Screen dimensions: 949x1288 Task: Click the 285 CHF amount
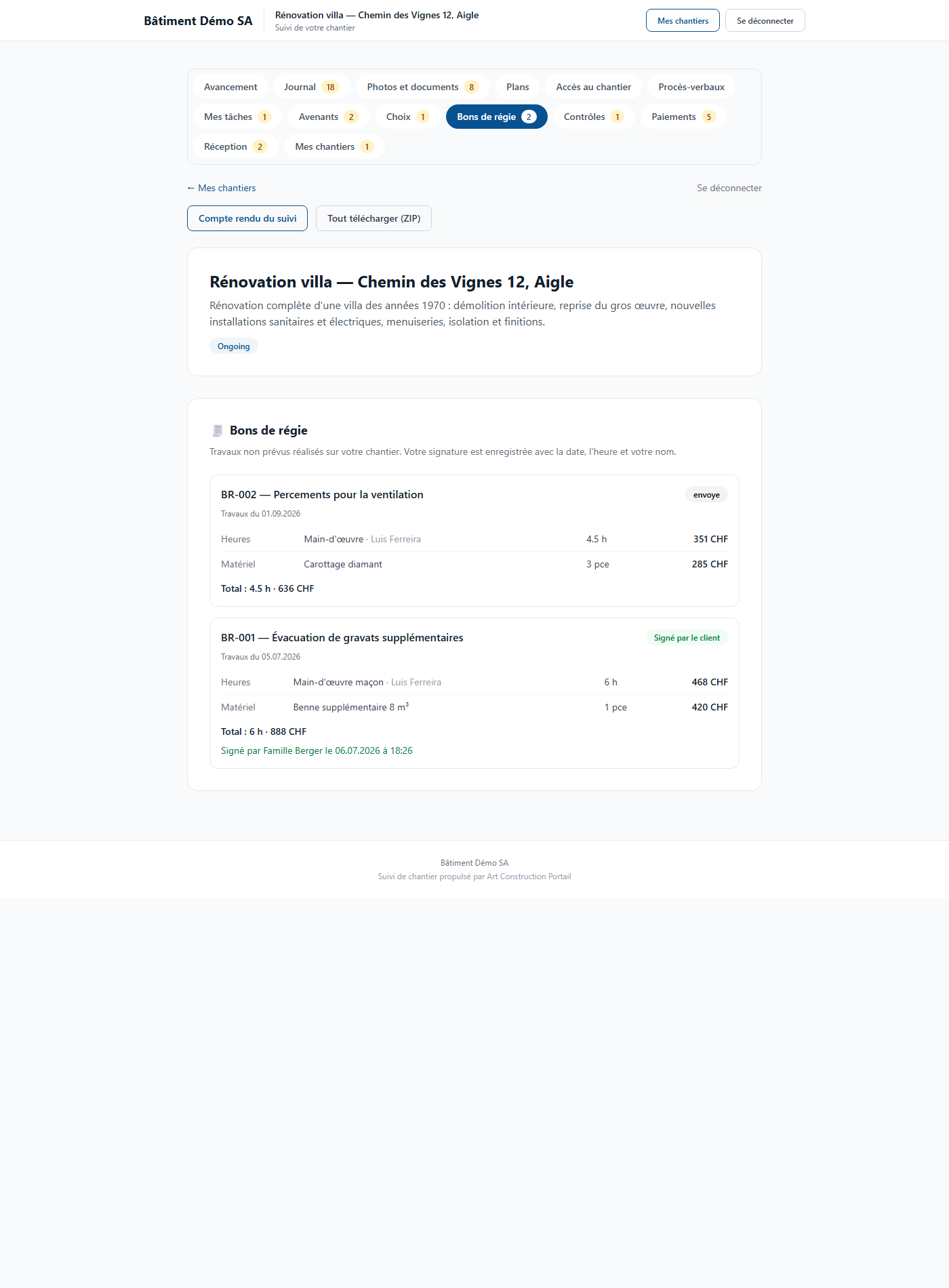[x=710, y=564]
